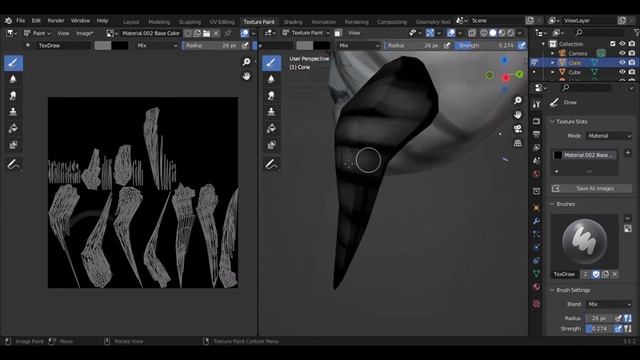640x360 pixels.
Task: Collapse the Brushes panel
Action: coord(552,204)
